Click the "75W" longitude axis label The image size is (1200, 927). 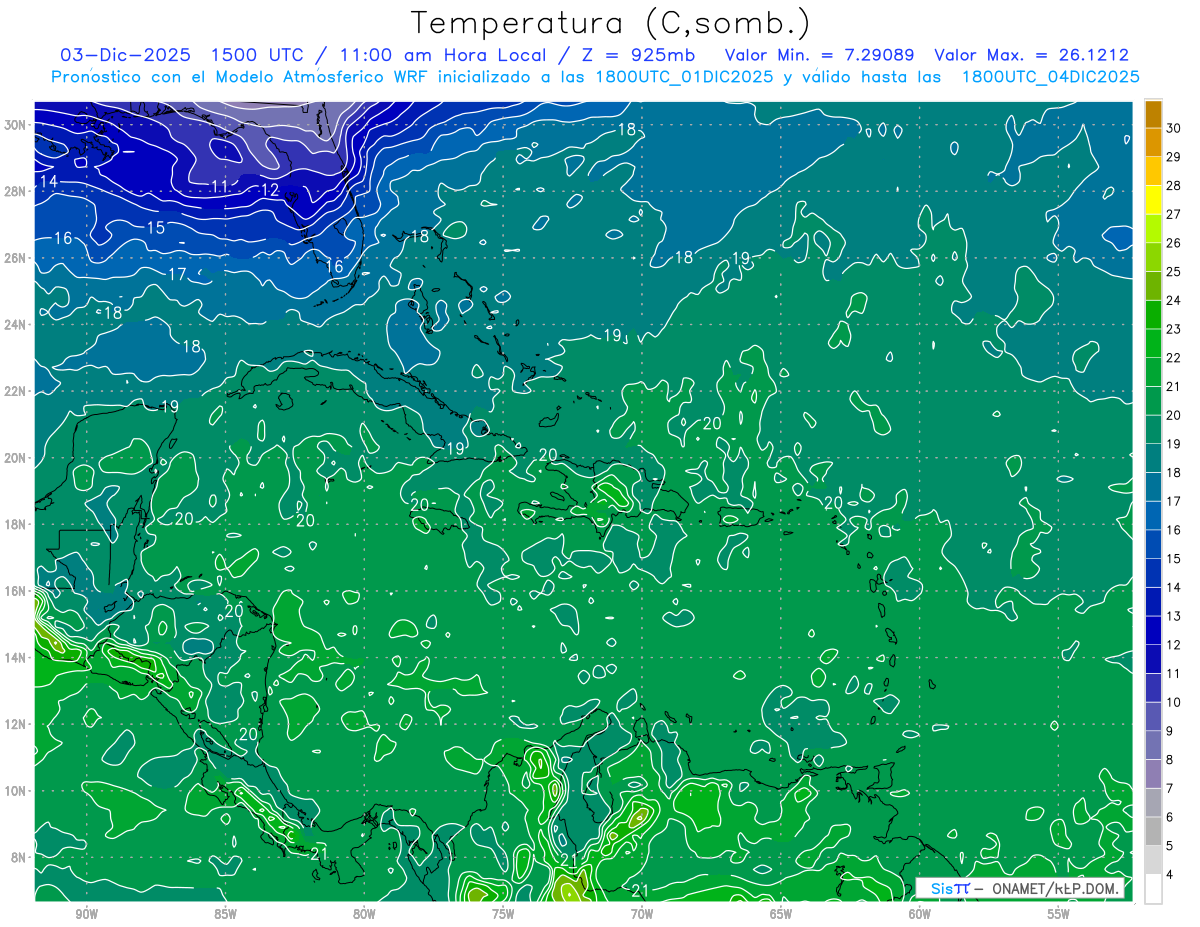tap(503, 915)
